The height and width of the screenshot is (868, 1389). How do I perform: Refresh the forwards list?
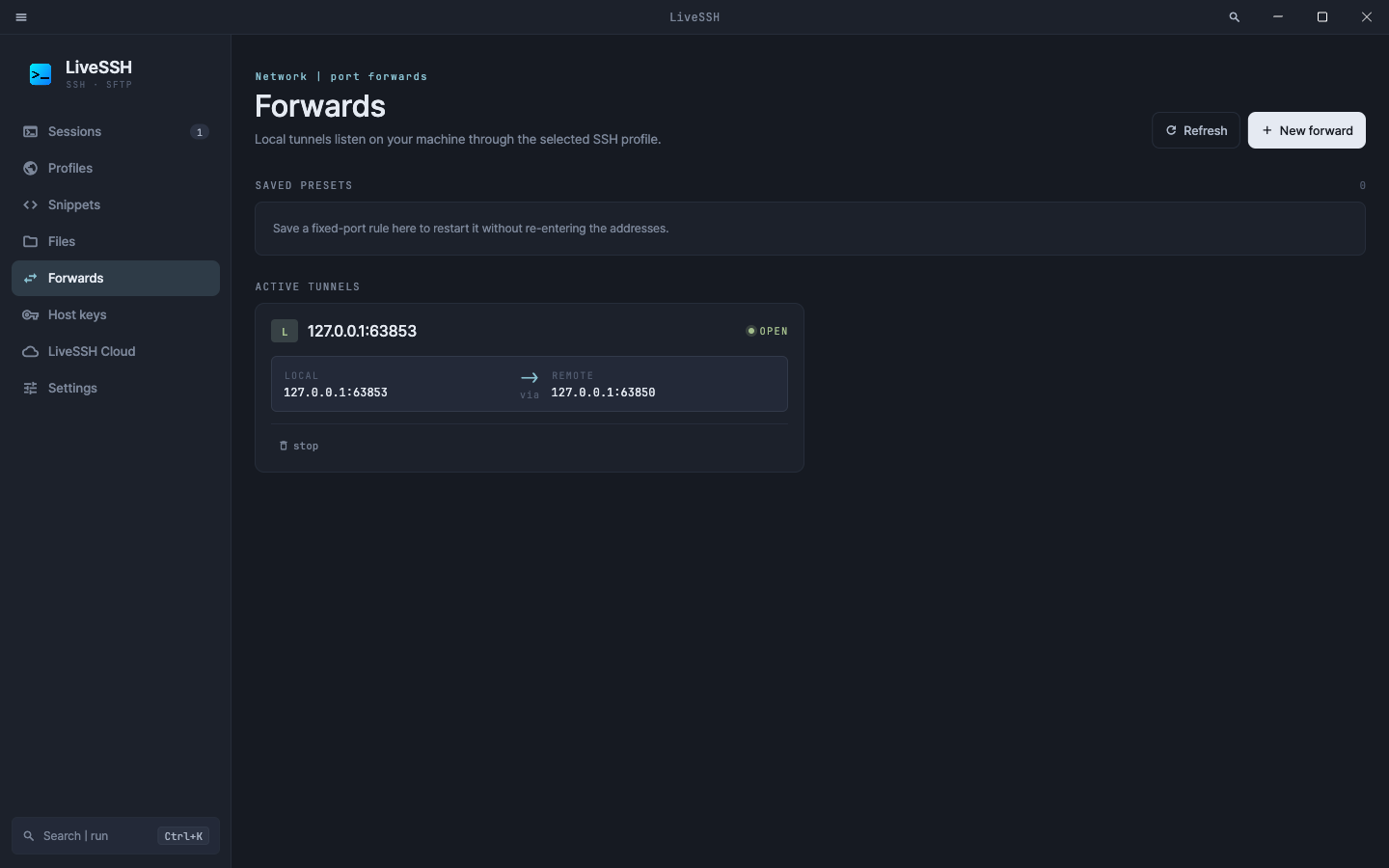(1196, 130)
